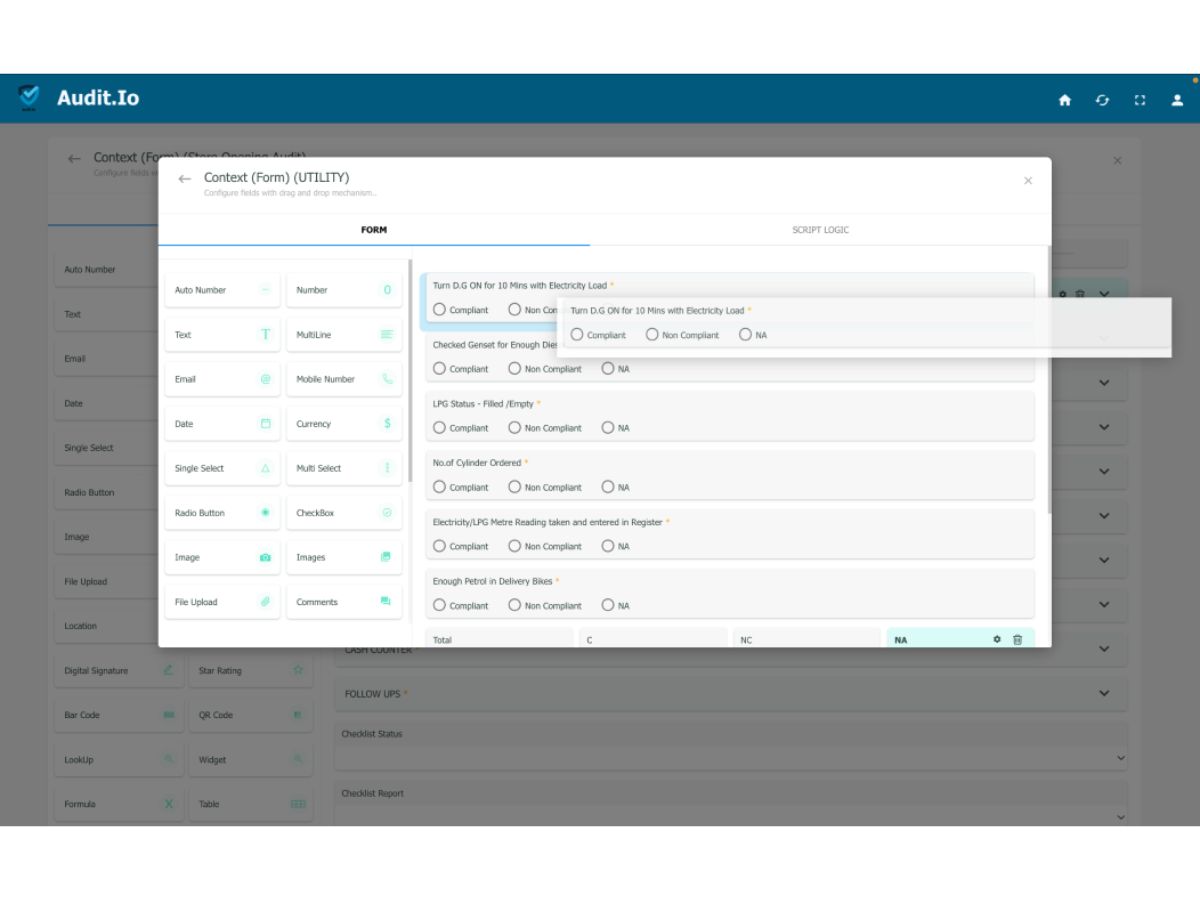Select Non Compliant for LPG Status question
Viewport: 1200px width, 900px height.
515,427
